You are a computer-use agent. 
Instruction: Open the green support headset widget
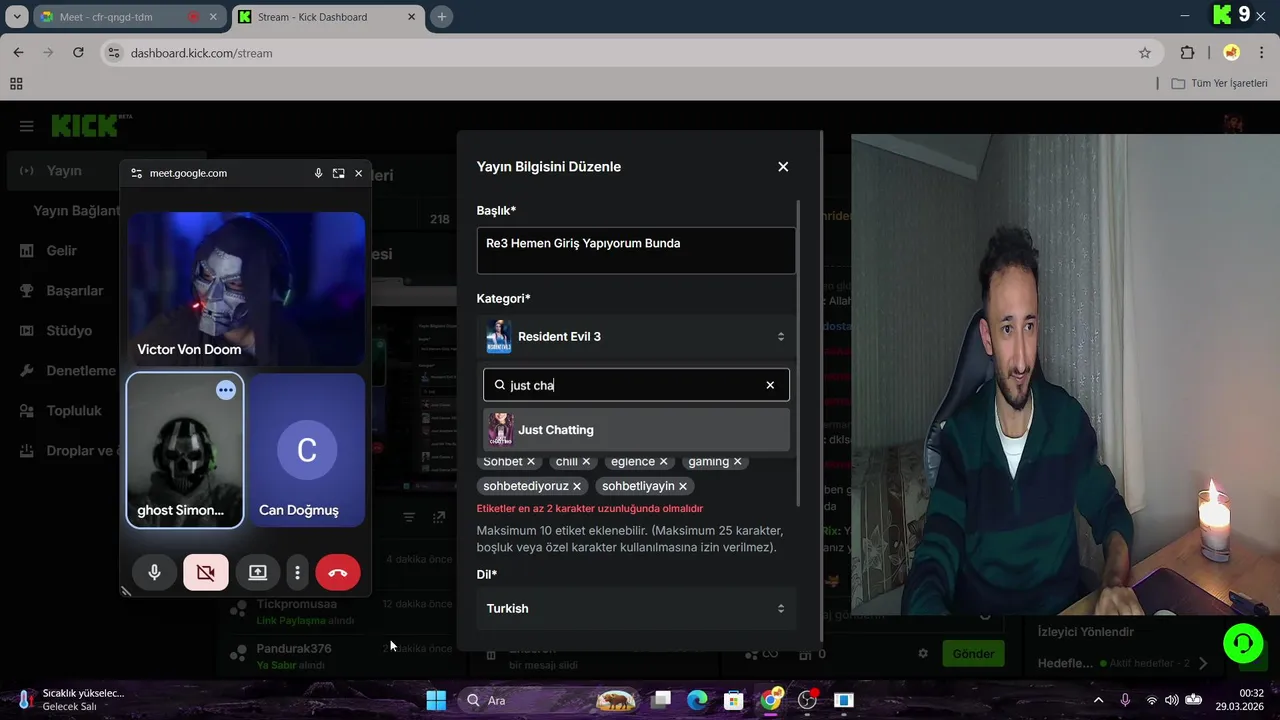click(1243, 643)
